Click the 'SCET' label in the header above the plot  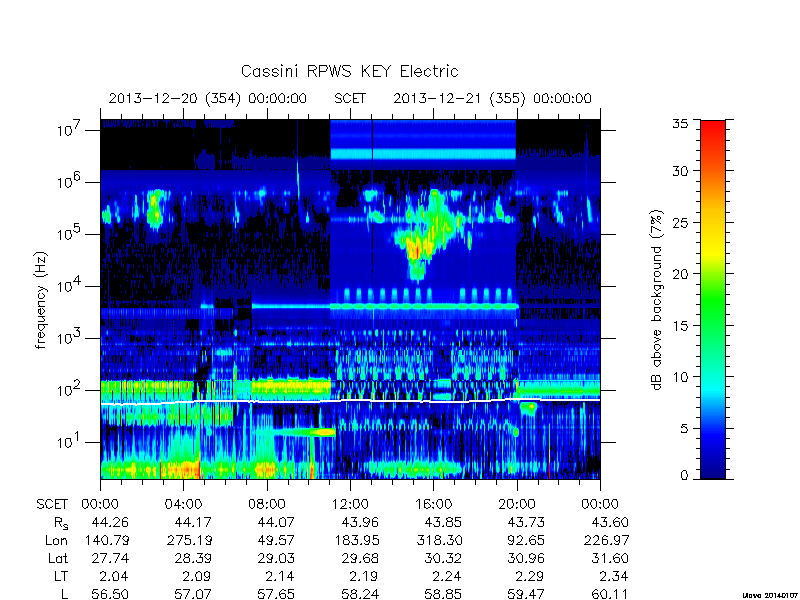350,98
